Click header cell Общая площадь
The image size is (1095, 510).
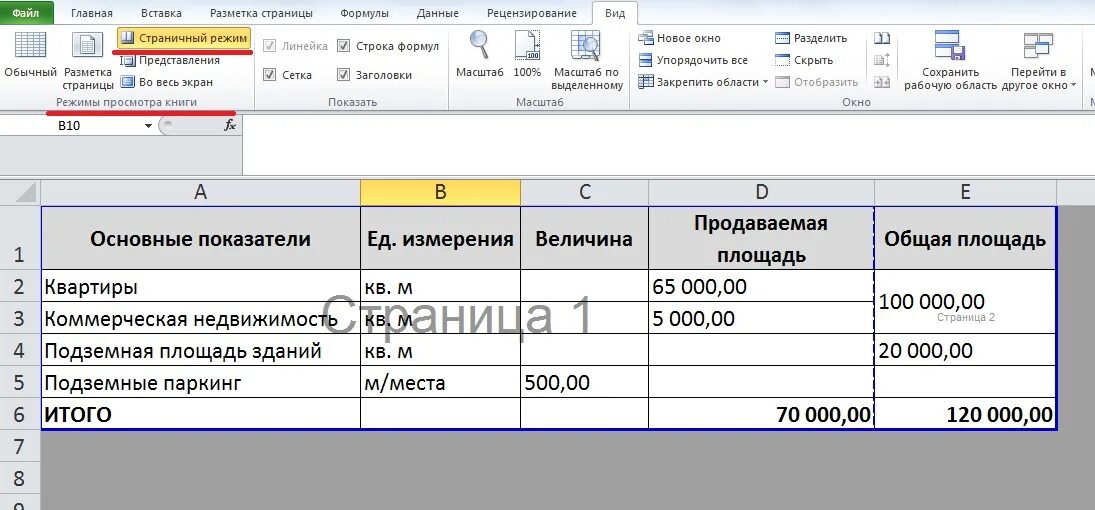coord(965,238)
